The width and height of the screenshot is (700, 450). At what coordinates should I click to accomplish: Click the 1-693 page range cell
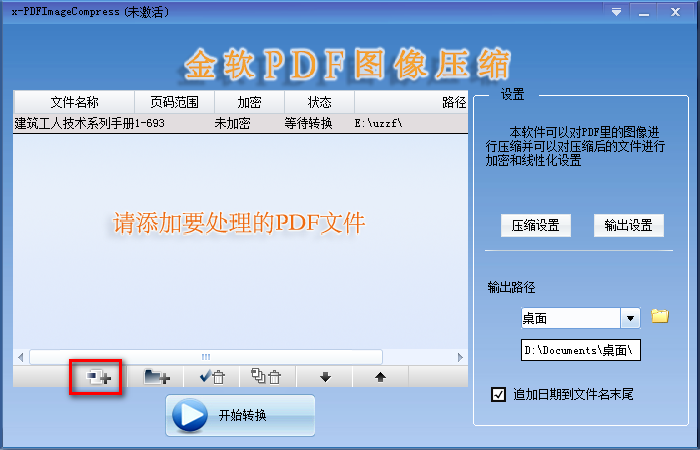(150, 123)
